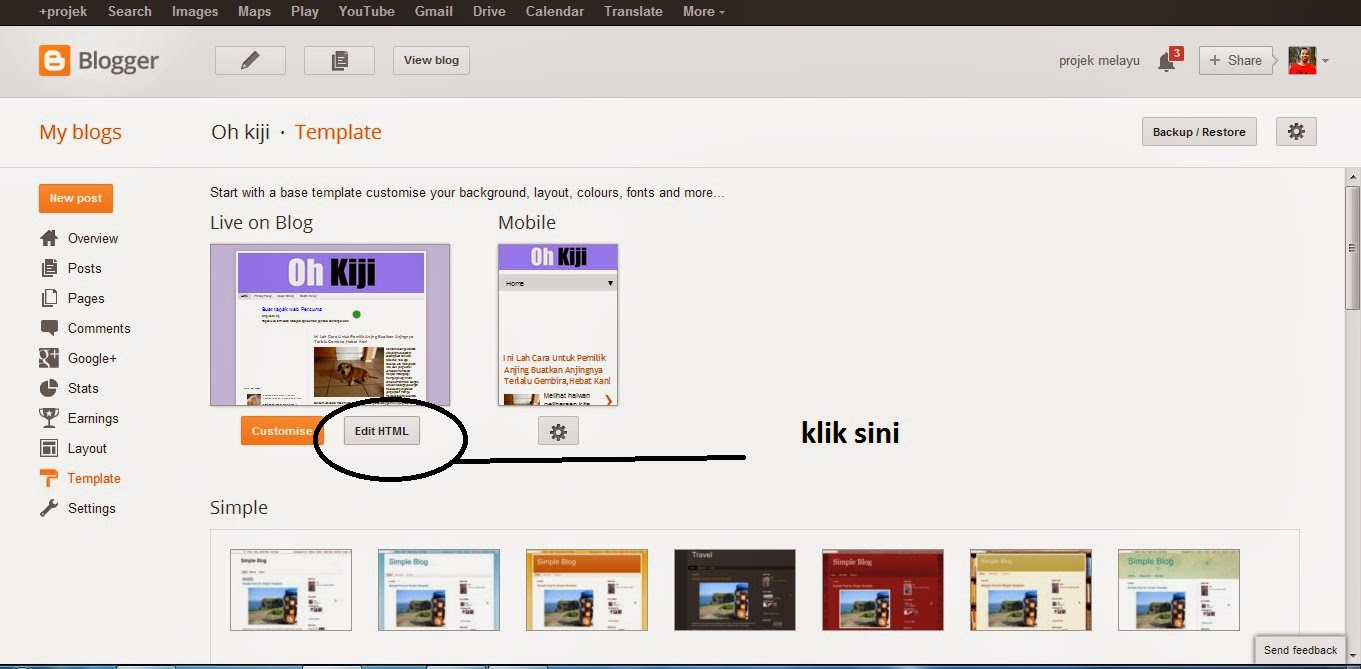This screenshot has width=1361, height=669.
Task: Open the profile account dropdown
Action: (x=1309, y=60)
